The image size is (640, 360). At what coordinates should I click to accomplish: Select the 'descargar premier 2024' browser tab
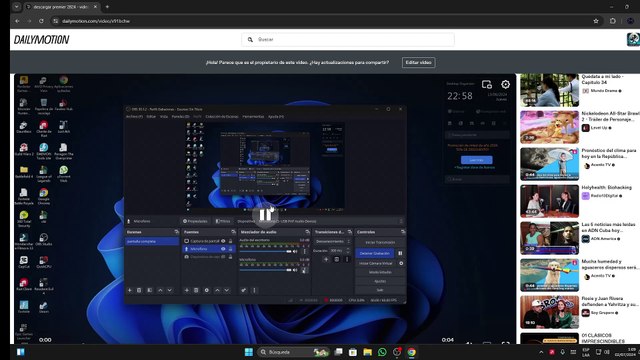pyautogui.click(x=61, y=7)
